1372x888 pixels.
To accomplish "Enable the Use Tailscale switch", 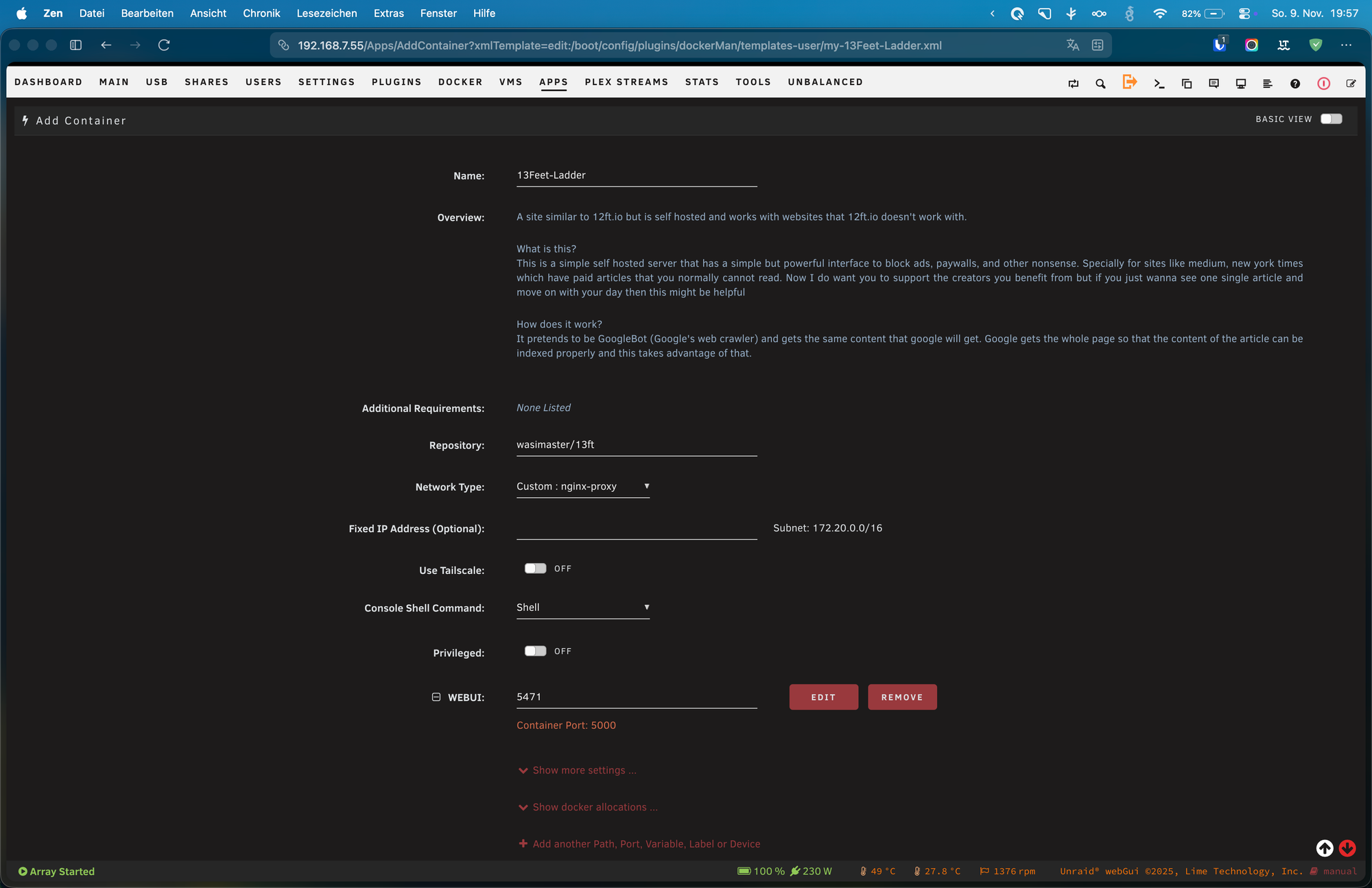I will [535, 568].
